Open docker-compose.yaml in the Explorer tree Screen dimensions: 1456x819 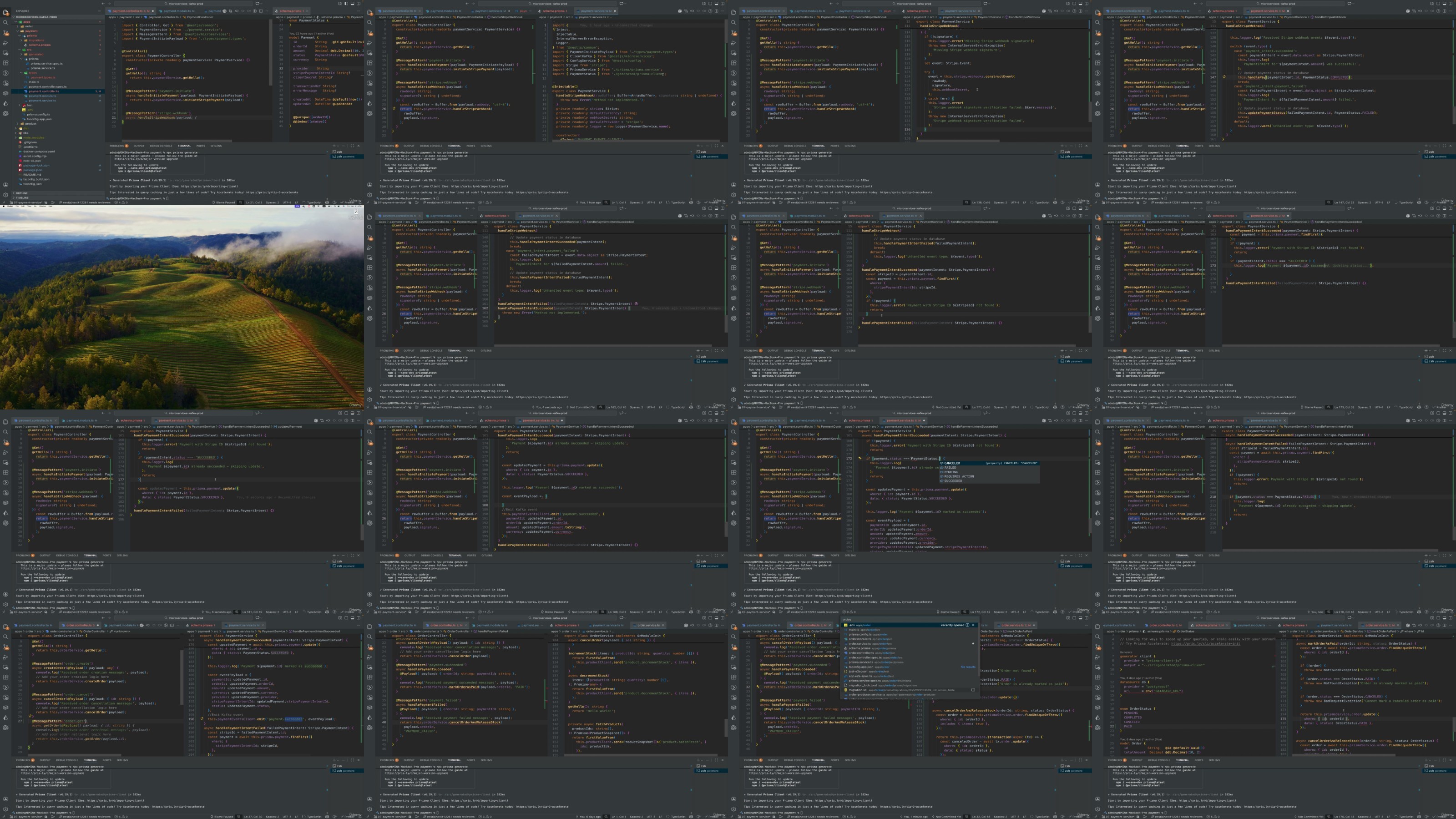39,152
